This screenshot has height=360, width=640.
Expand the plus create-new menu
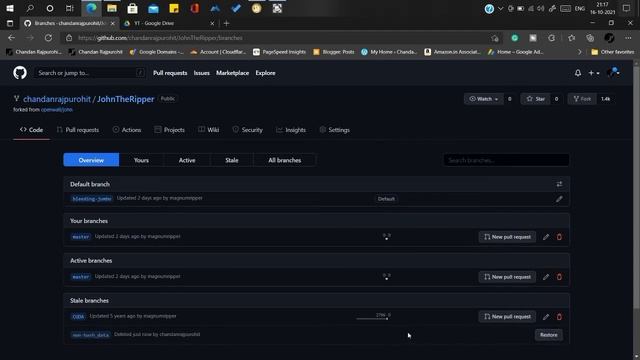(593, 73)
